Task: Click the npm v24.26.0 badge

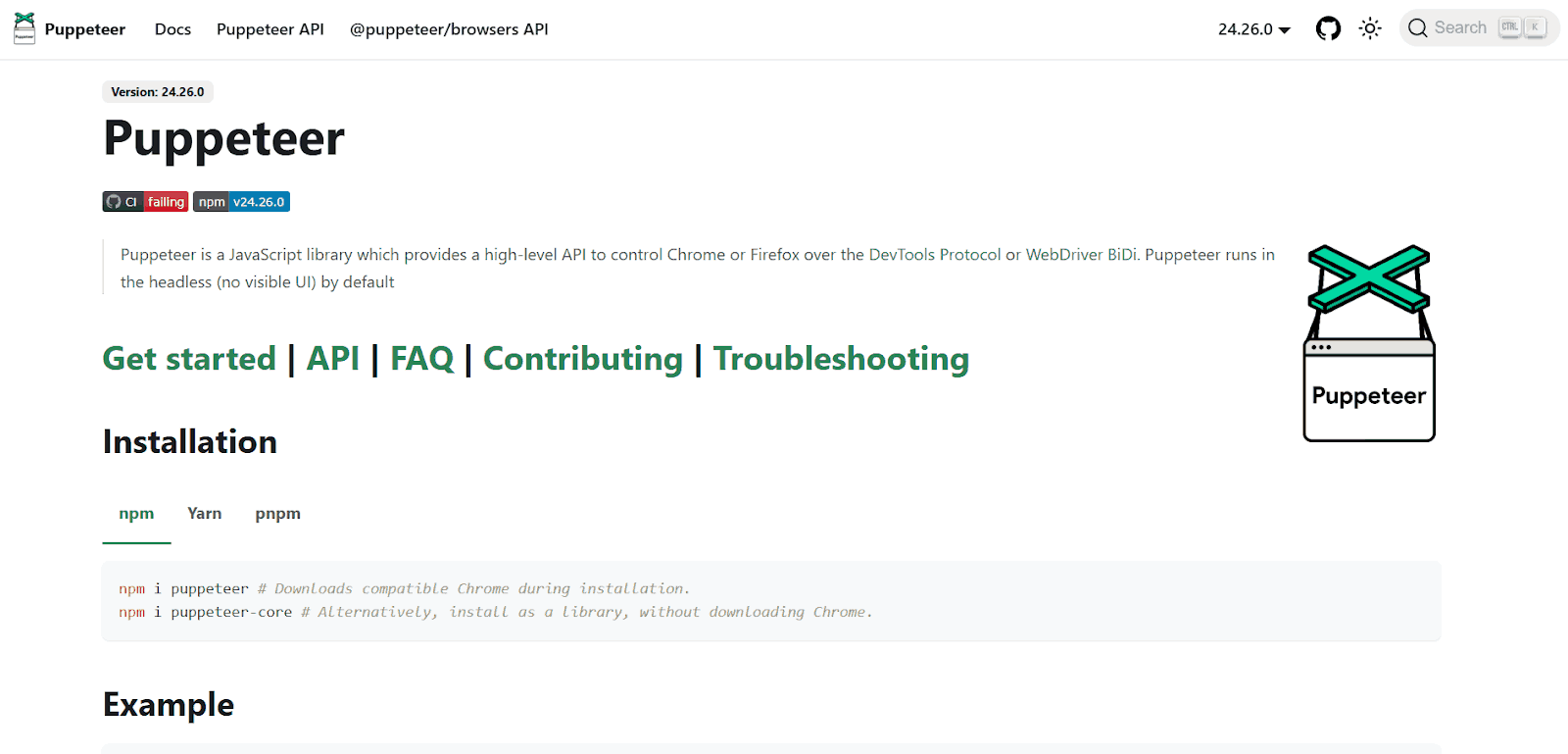Action: 241,202
